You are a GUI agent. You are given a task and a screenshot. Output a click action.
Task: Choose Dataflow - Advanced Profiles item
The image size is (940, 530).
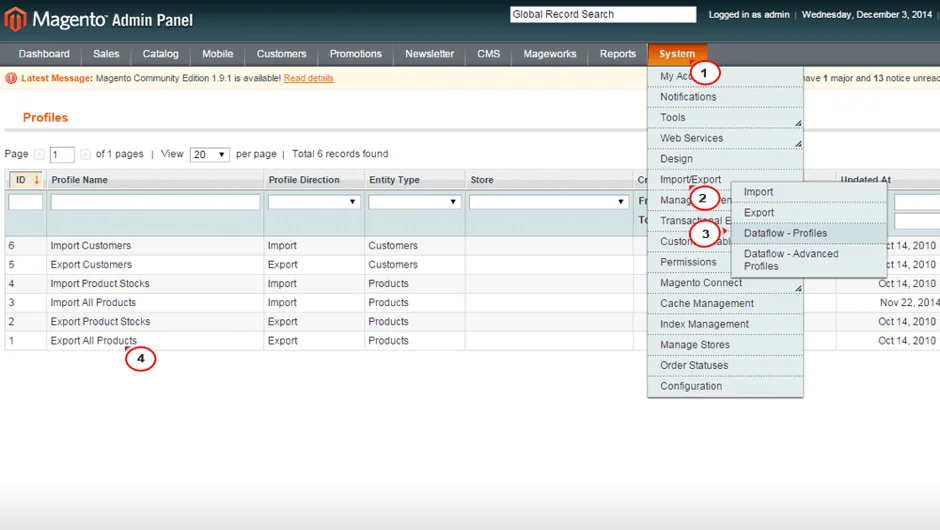(x=808, y=260)
